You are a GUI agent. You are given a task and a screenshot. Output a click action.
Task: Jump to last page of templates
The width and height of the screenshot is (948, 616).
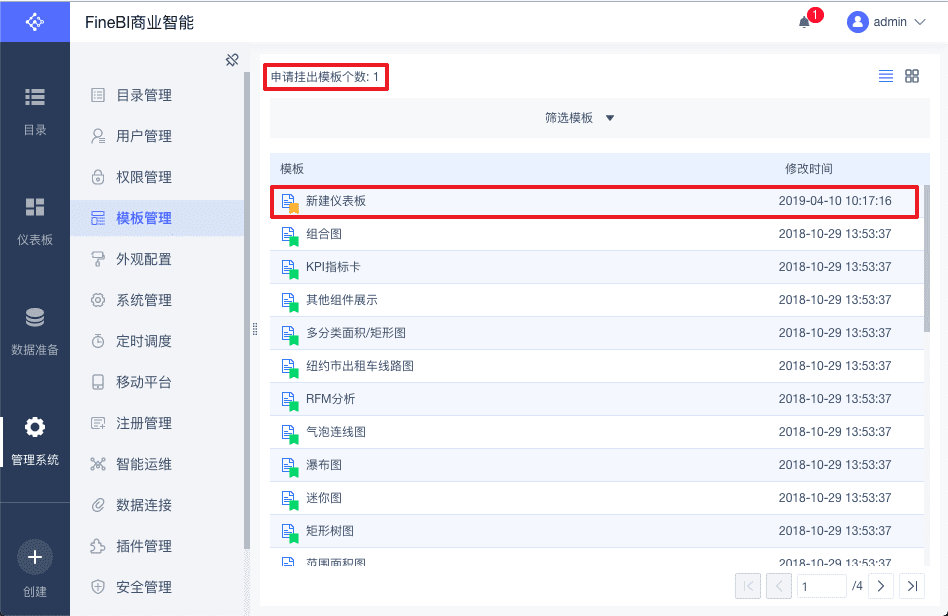(912, 586)
